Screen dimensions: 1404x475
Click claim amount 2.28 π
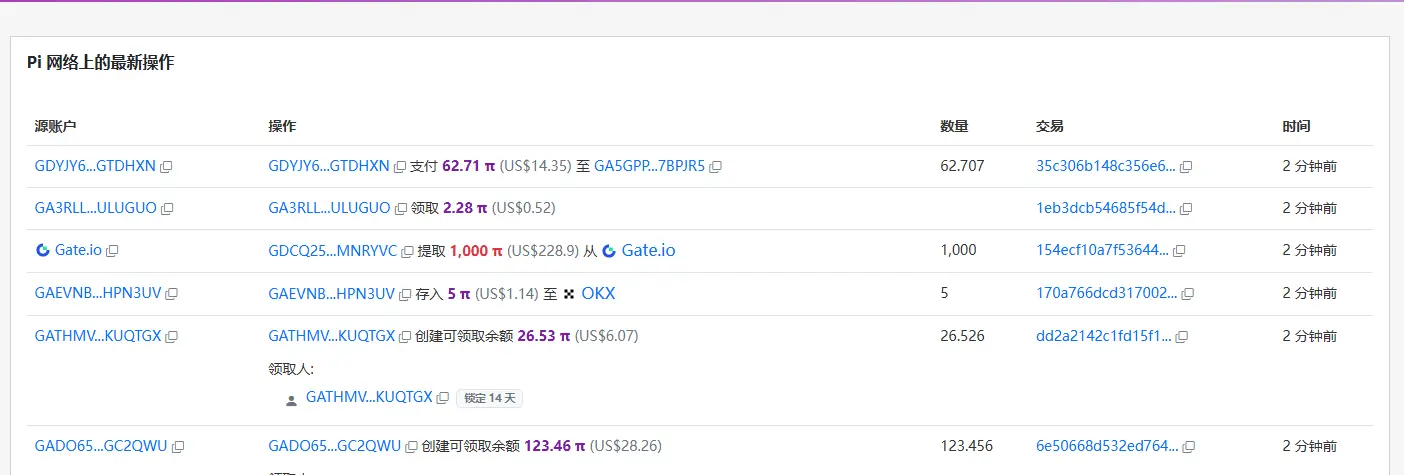pyautogui.click(x=465, y=208)
